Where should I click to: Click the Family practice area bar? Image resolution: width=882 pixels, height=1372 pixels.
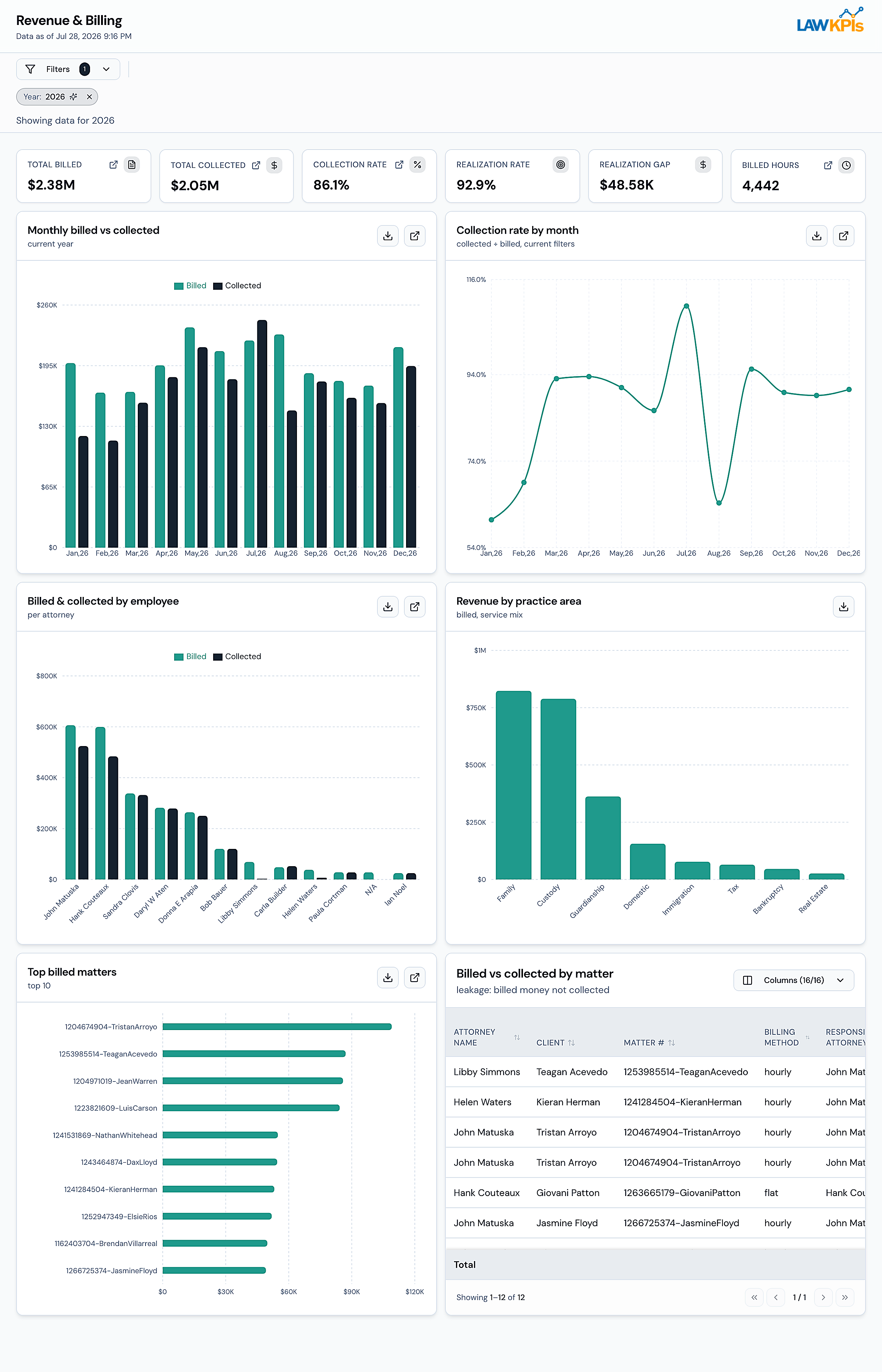pos(514,785)
